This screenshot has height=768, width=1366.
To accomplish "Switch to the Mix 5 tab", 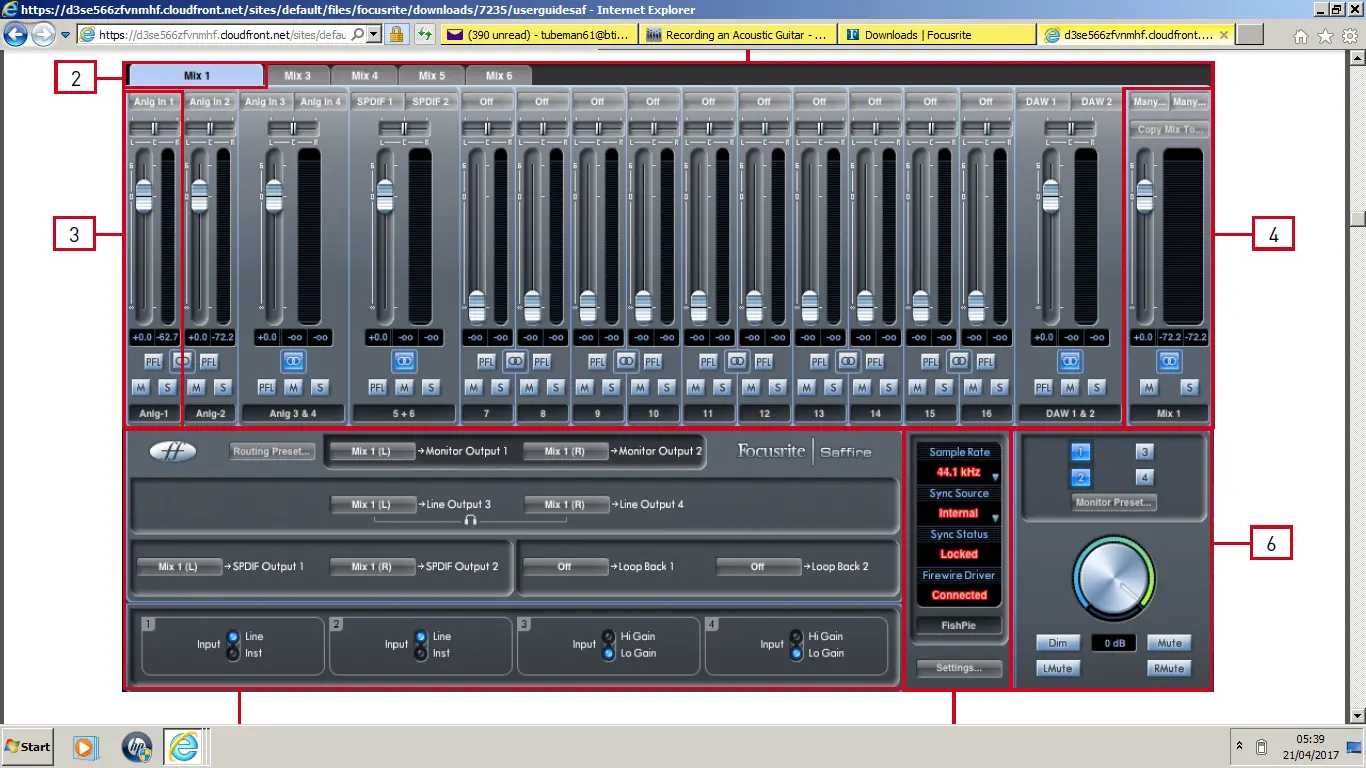I will (x=431, y=75).
